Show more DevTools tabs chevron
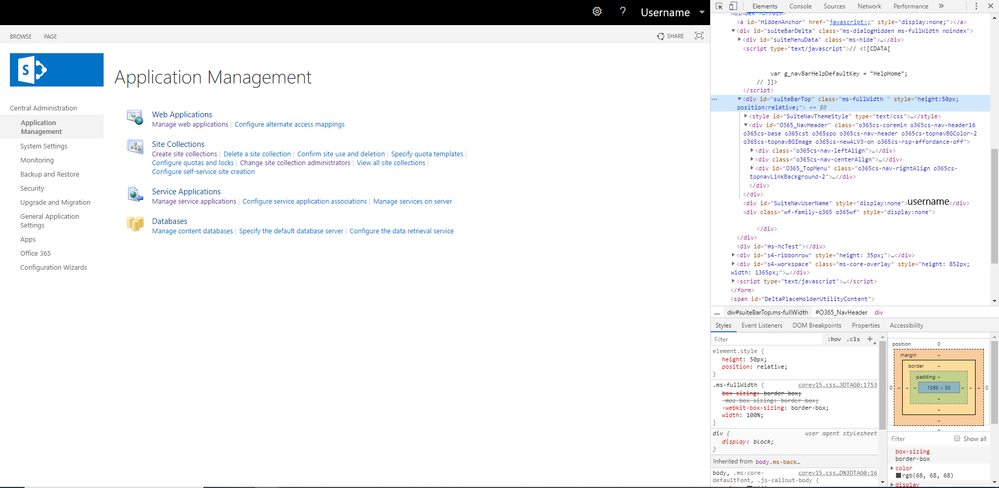This screenshot has height=488, width=999. (x=941, y=6)
